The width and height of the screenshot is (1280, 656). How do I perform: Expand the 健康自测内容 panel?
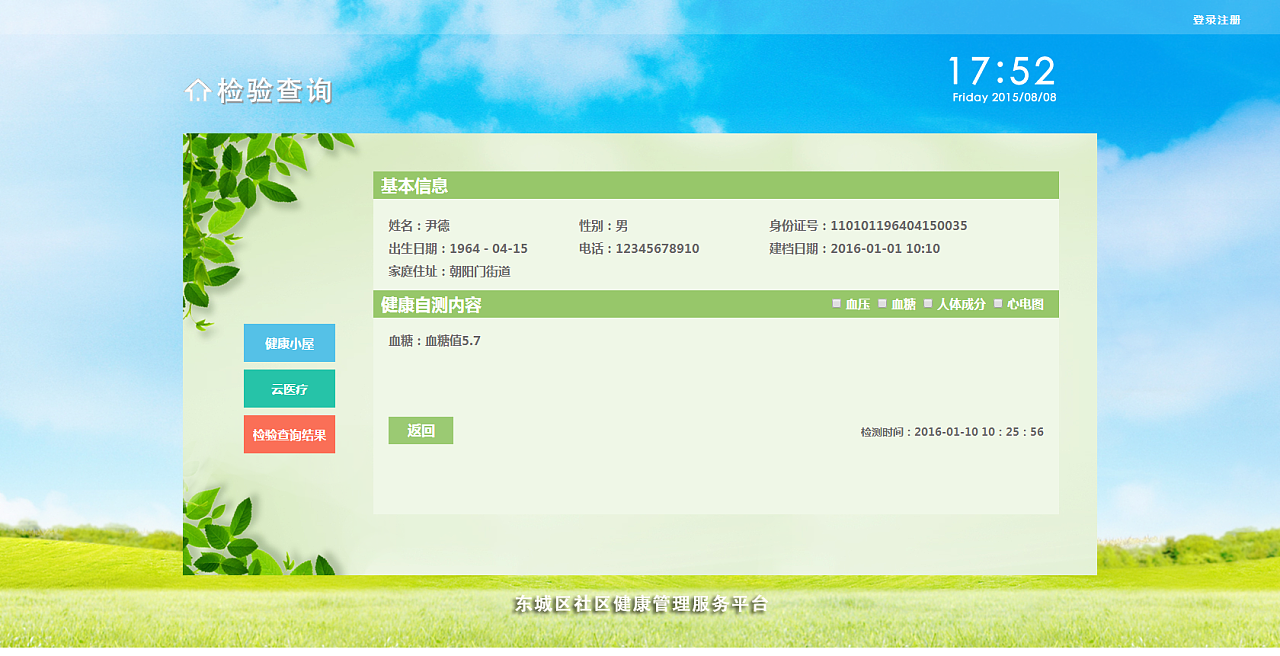pos(428,304)
